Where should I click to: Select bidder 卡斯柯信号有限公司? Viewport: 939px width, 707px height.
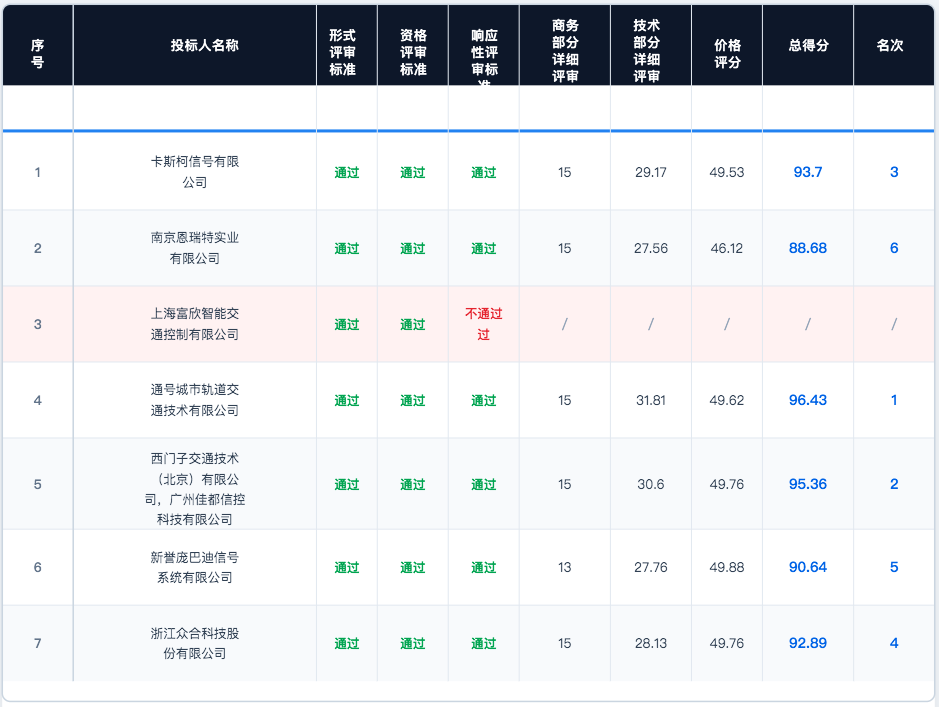point(195,172)
